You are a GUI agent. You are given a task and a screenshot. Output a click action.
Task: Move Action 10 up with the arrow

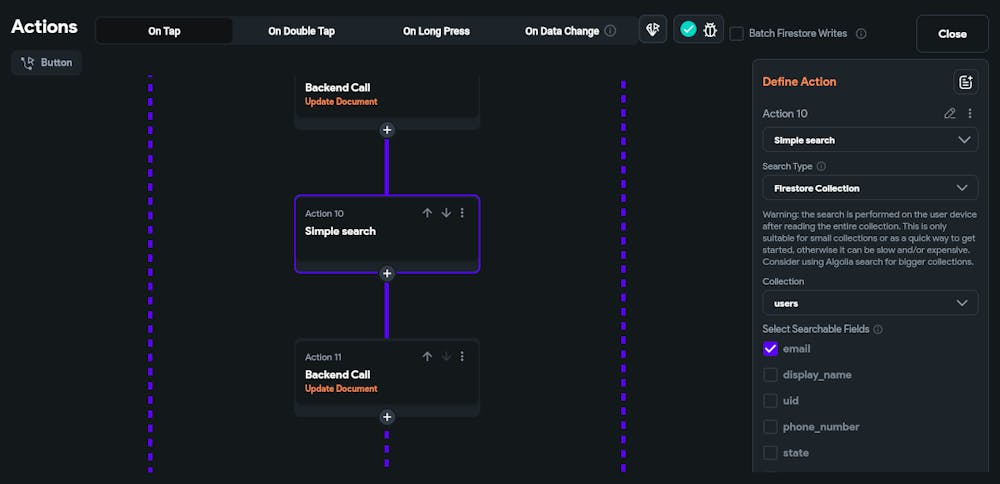click(427, 213)
